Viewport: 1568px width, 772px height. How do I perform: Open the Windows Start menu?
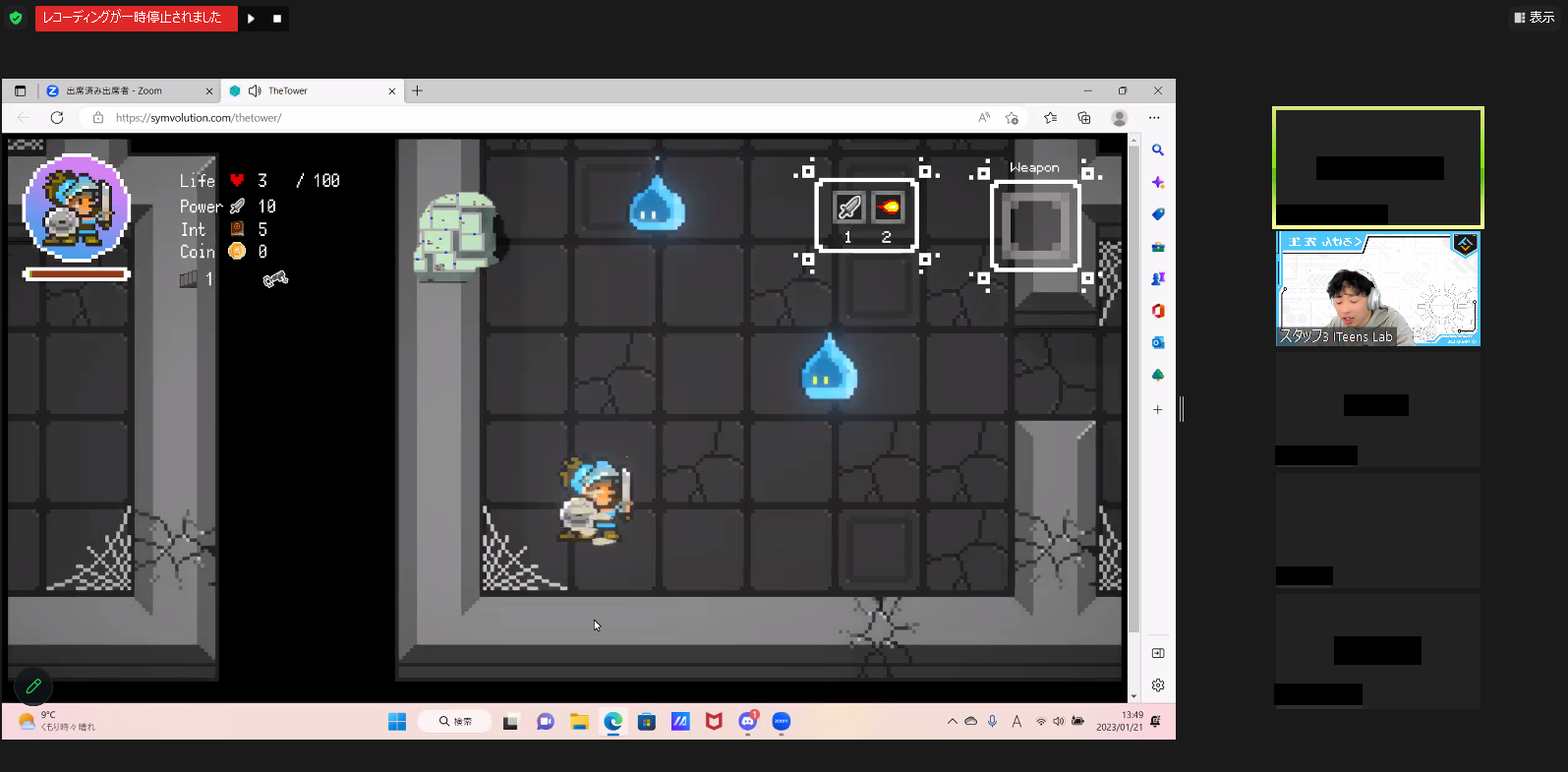click(397, 722)
